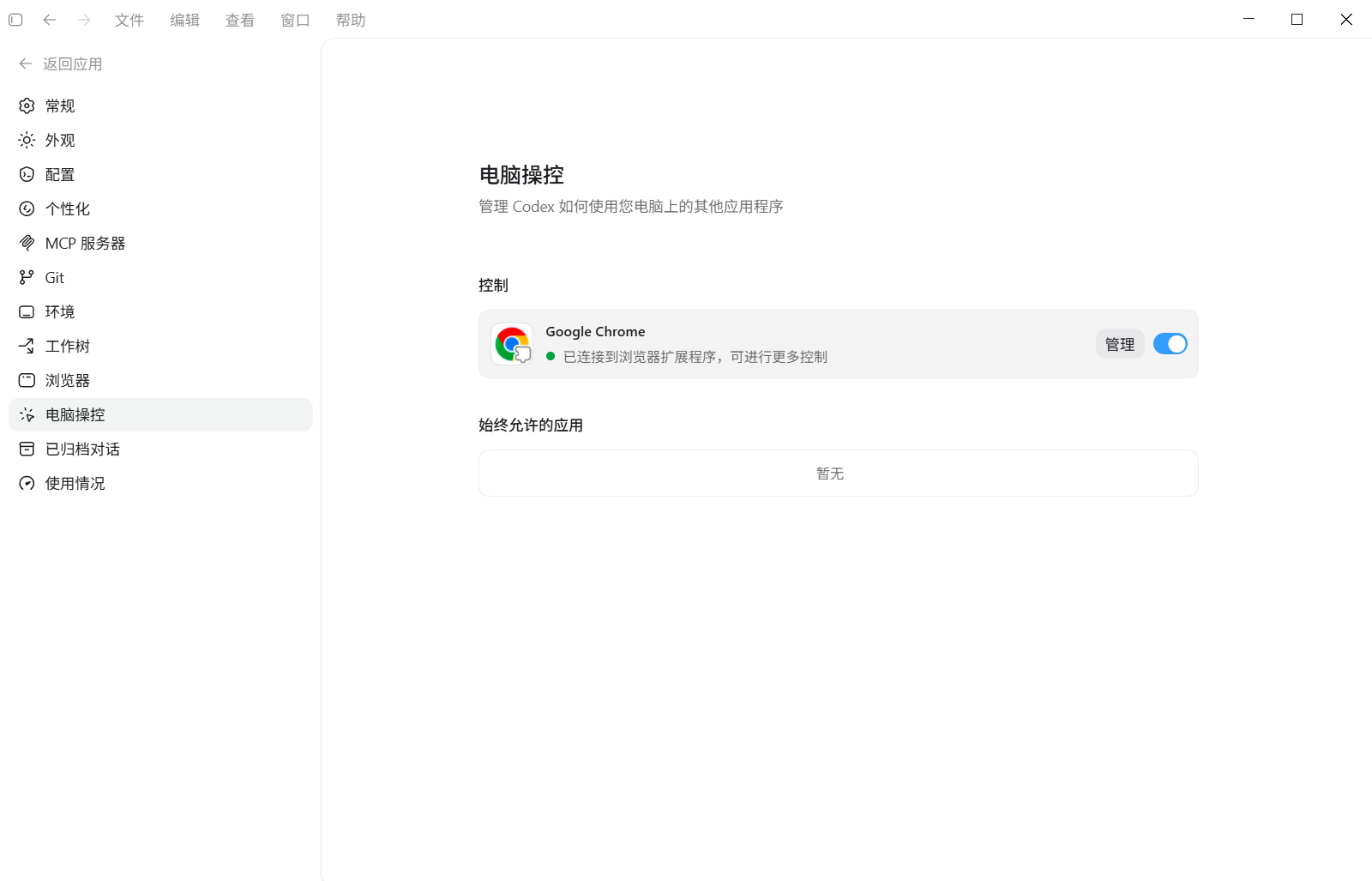The height and width of the screenshot is (881, 1372).
Task: Click the 外观 sun icon
Action: (27, 140)
